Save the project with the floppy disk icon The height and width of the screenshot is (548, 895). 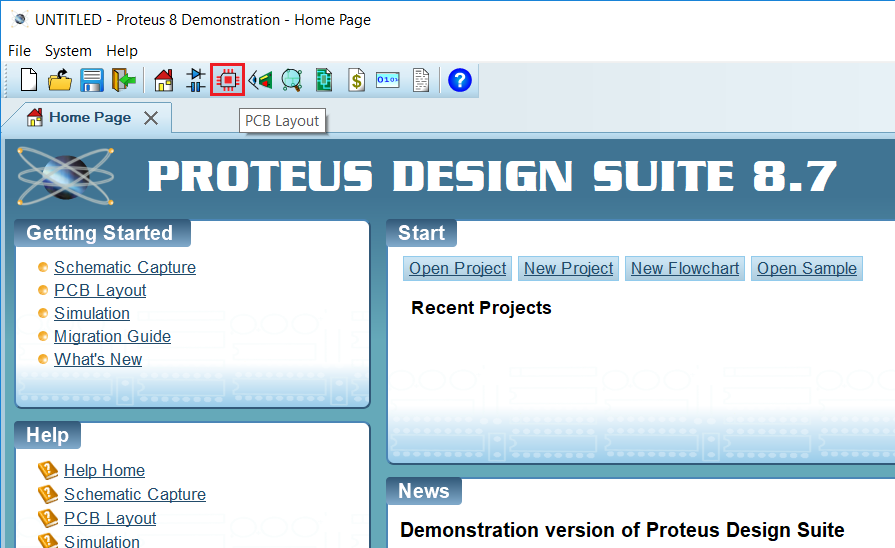pyautogui.click(x=92, y=80)
